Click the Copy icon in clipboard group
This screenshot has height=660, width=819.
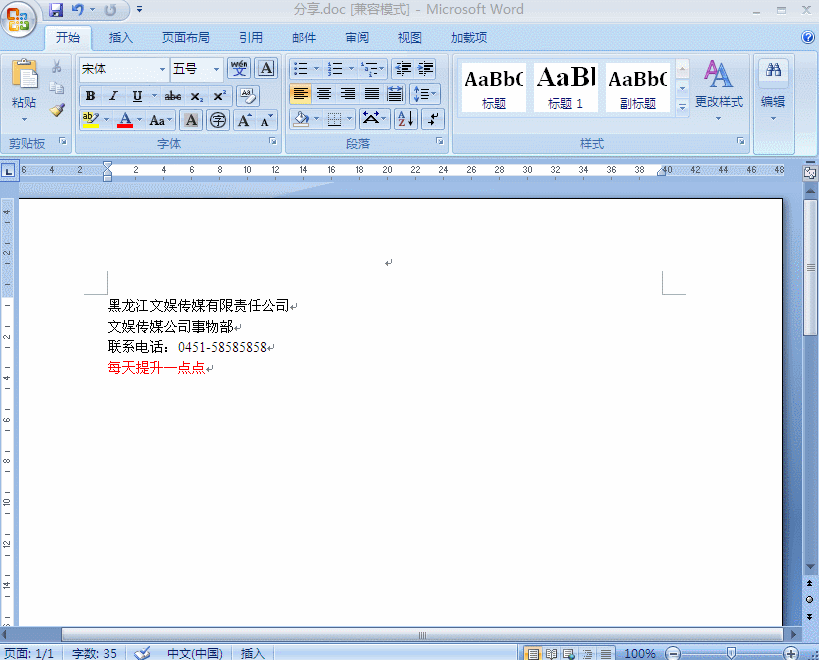pyautogui.click(x=56, y=88)
